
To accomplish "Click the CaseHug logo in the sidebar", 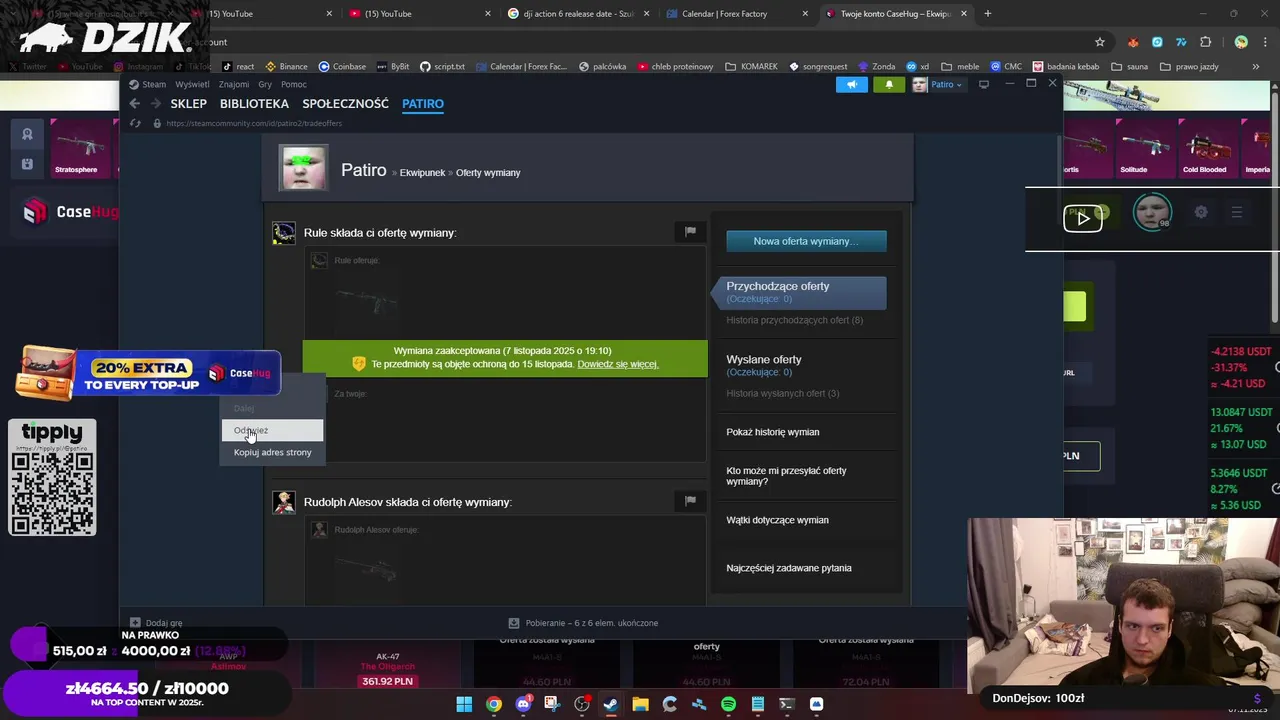I will coord(71,211).
